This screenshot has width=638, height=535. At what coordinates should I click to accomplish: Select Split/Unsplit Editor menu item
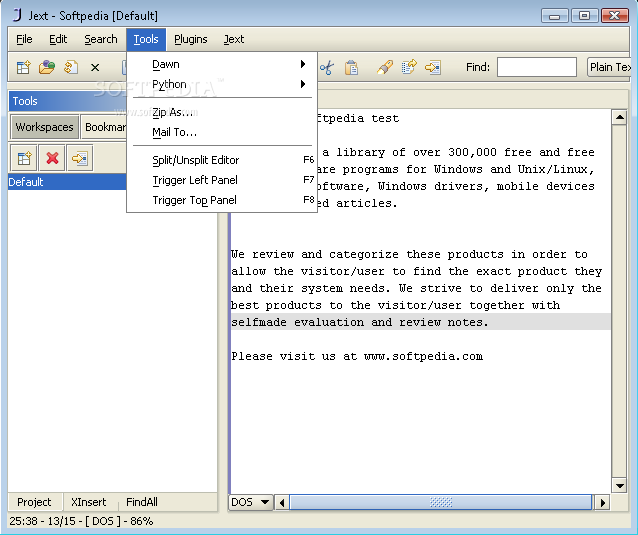222,160
